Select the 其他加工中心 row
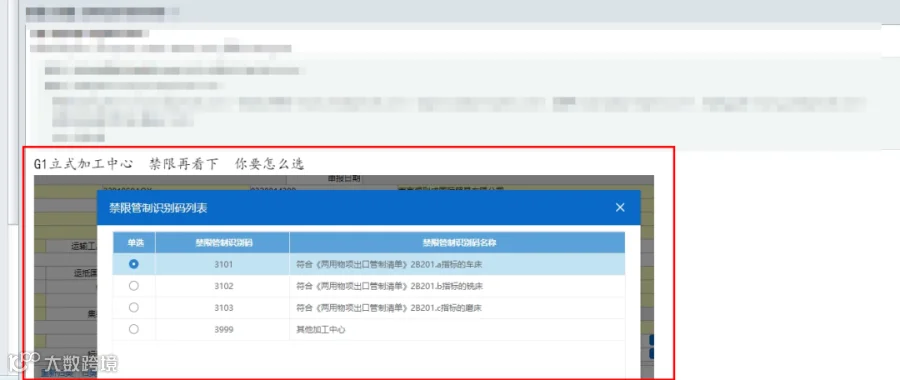This screenshot has width=900, height=380. click(457, 329)
